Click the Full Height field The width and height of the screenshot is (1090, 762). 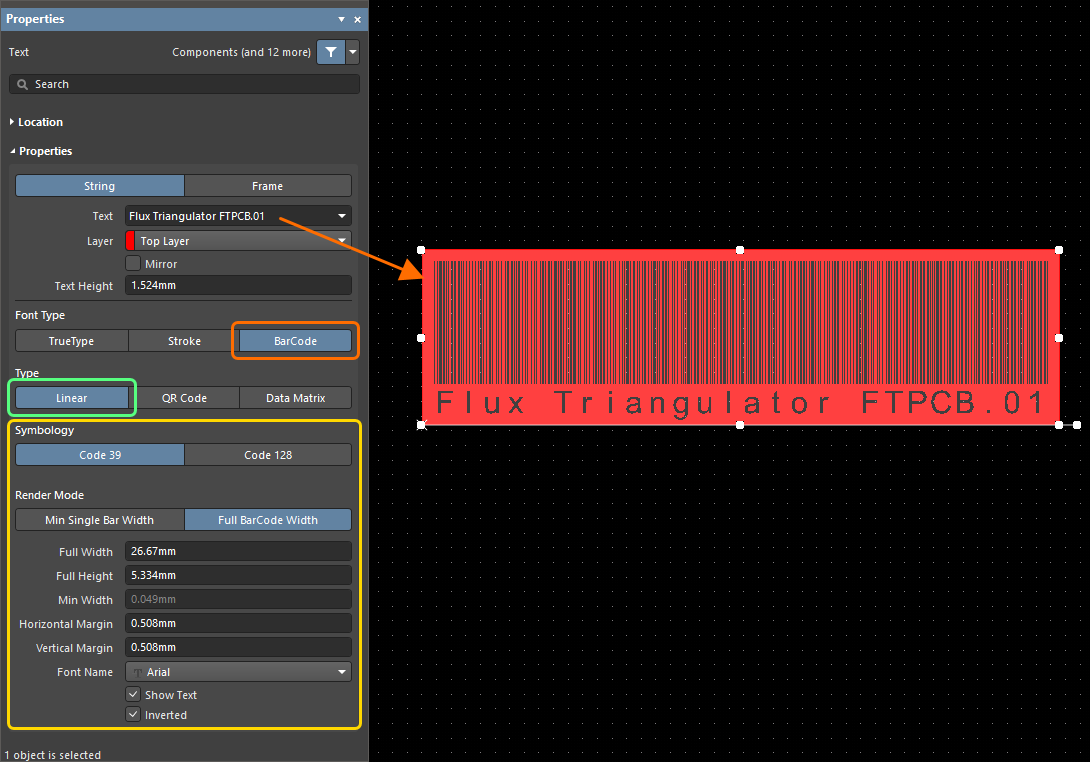click(x=238, y=575)
